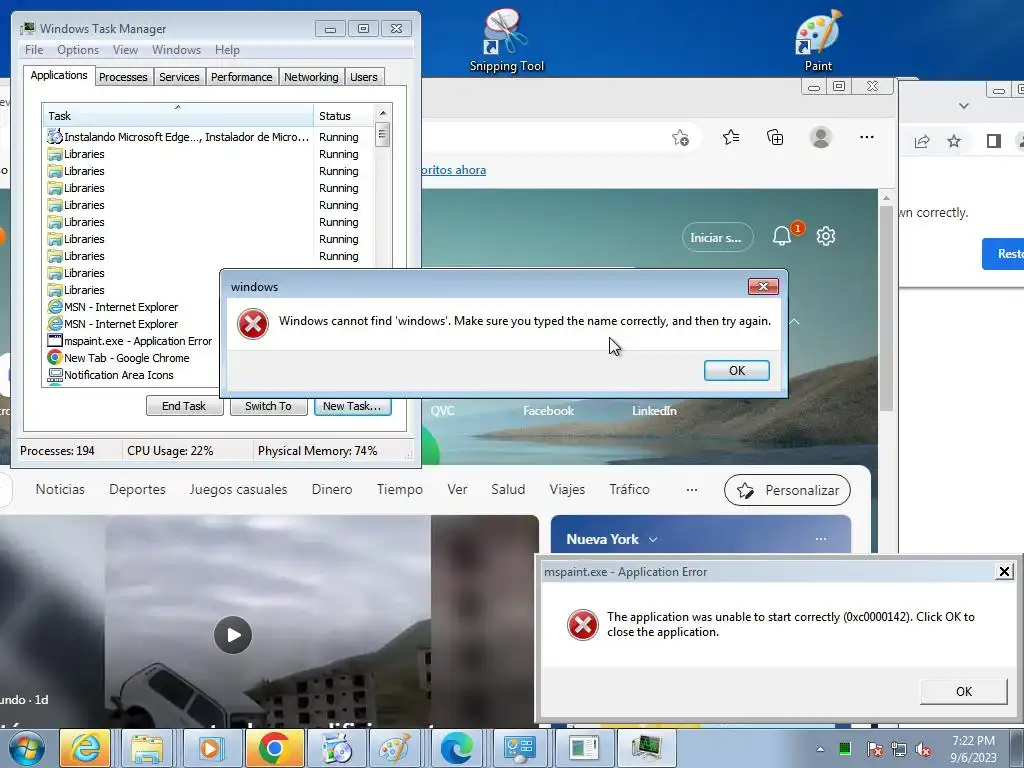
Task: Open the installer icon in taskbar
Action: (x=337, y=748)
